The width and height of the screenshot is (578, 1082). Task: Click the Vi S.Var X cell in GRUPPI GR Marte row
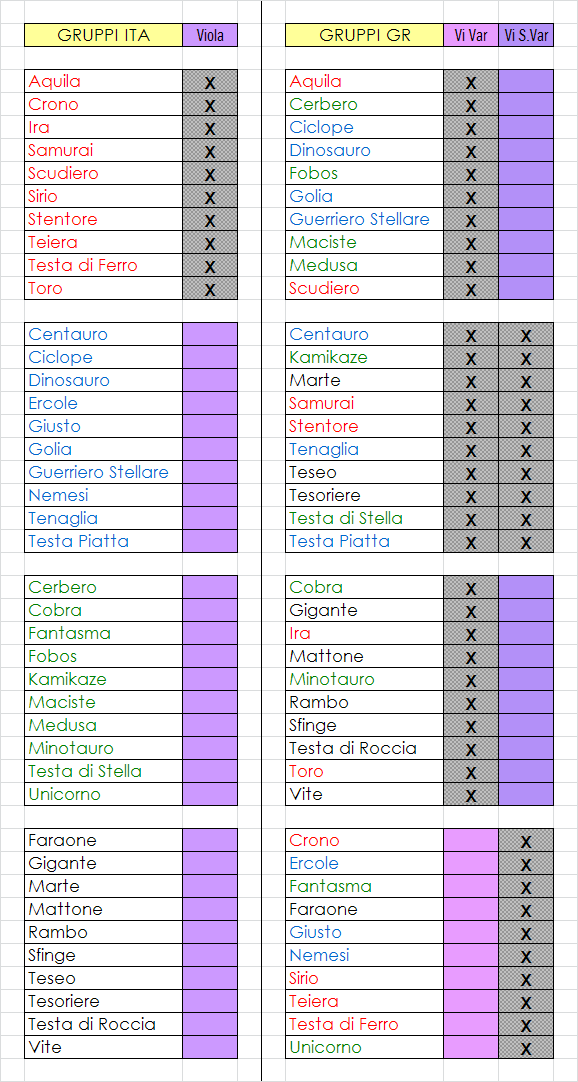pyautogui.click(x=526, y=380)
